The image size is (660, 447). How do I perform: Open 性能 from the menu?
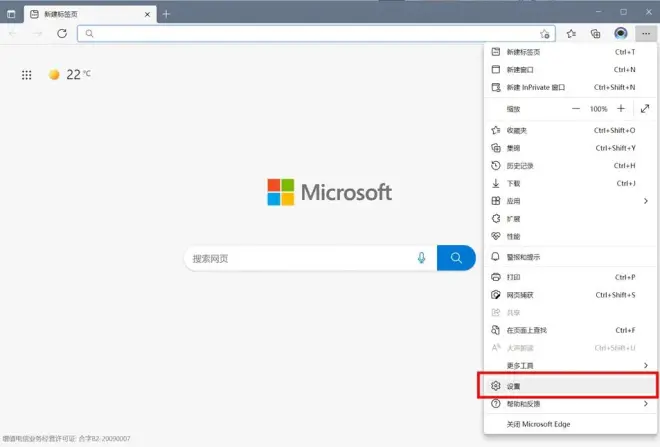570,237
